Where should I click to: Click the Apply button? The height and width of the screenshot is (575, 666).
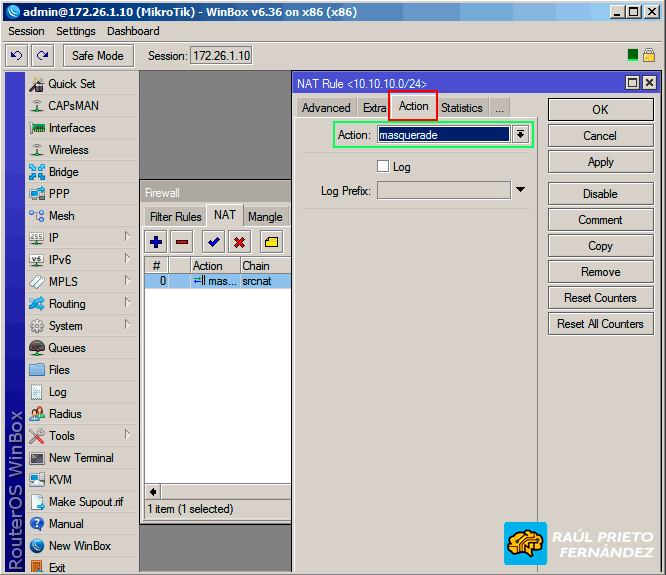click(600, 162)
